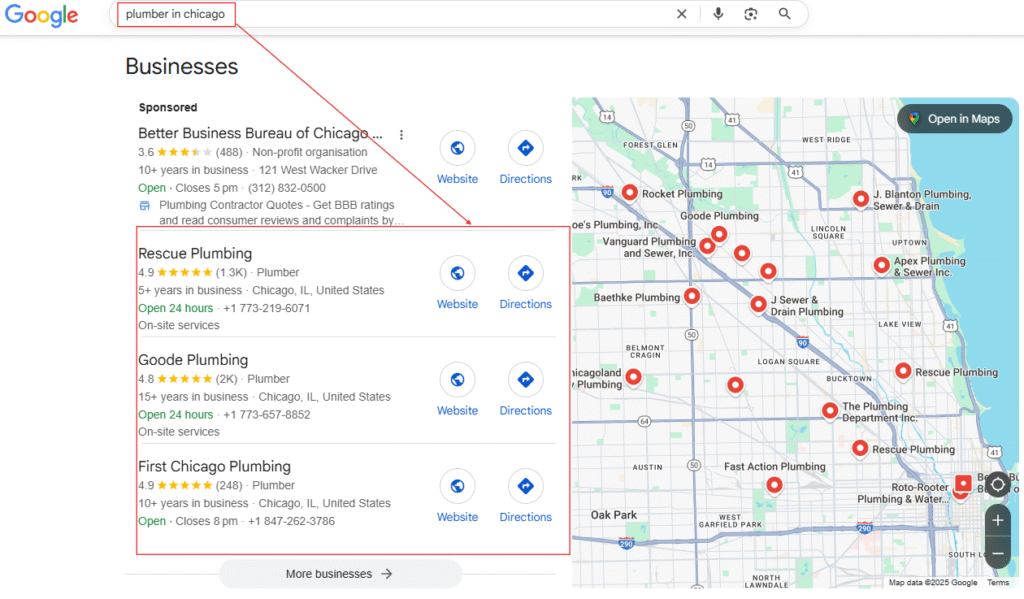This screenshot has width=1024, height=599.
Task: Open the First Chicago Plumbing listing title
Action: [x=214, y=466]
